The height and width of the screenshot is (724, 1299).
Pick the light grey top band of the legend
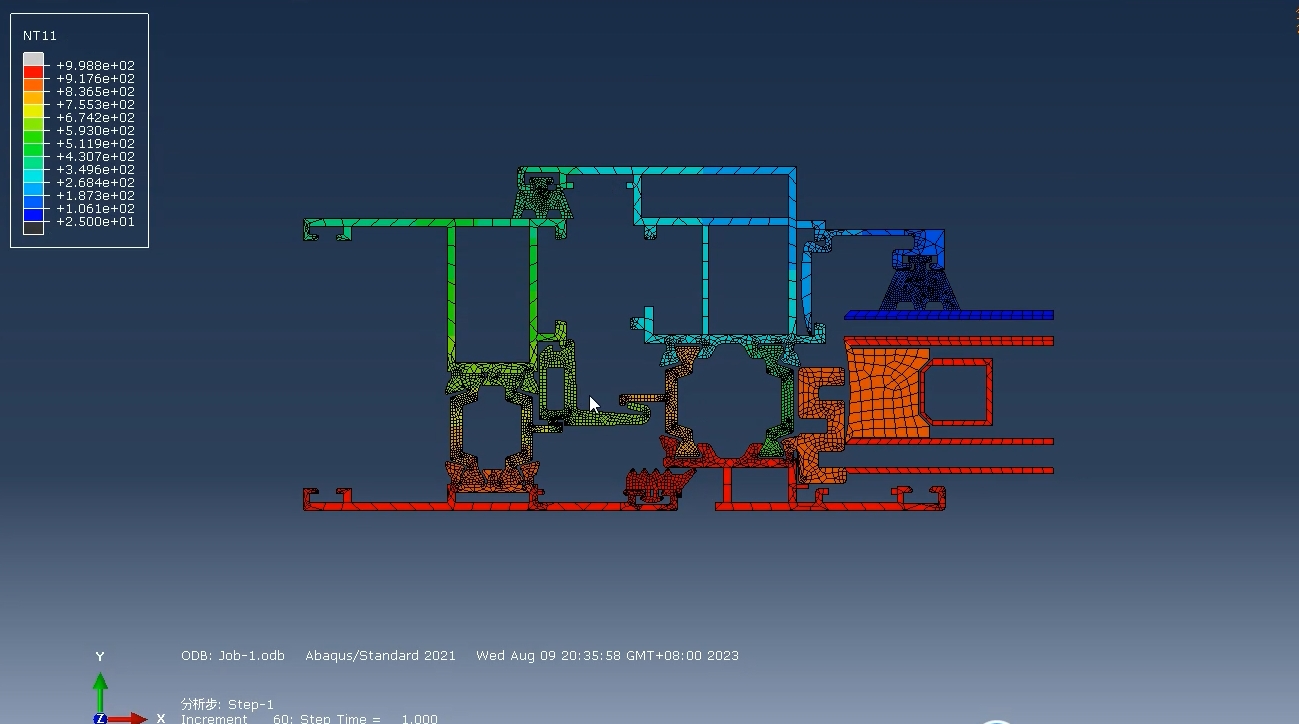pos(33,59)
